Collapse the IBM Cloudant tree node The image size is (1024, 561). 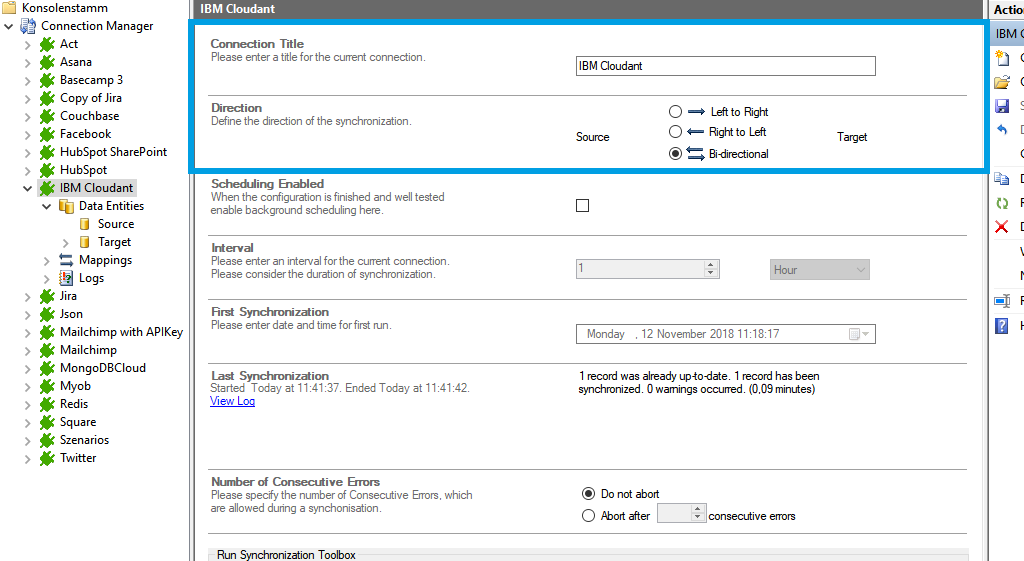click(x=27, y=188)
